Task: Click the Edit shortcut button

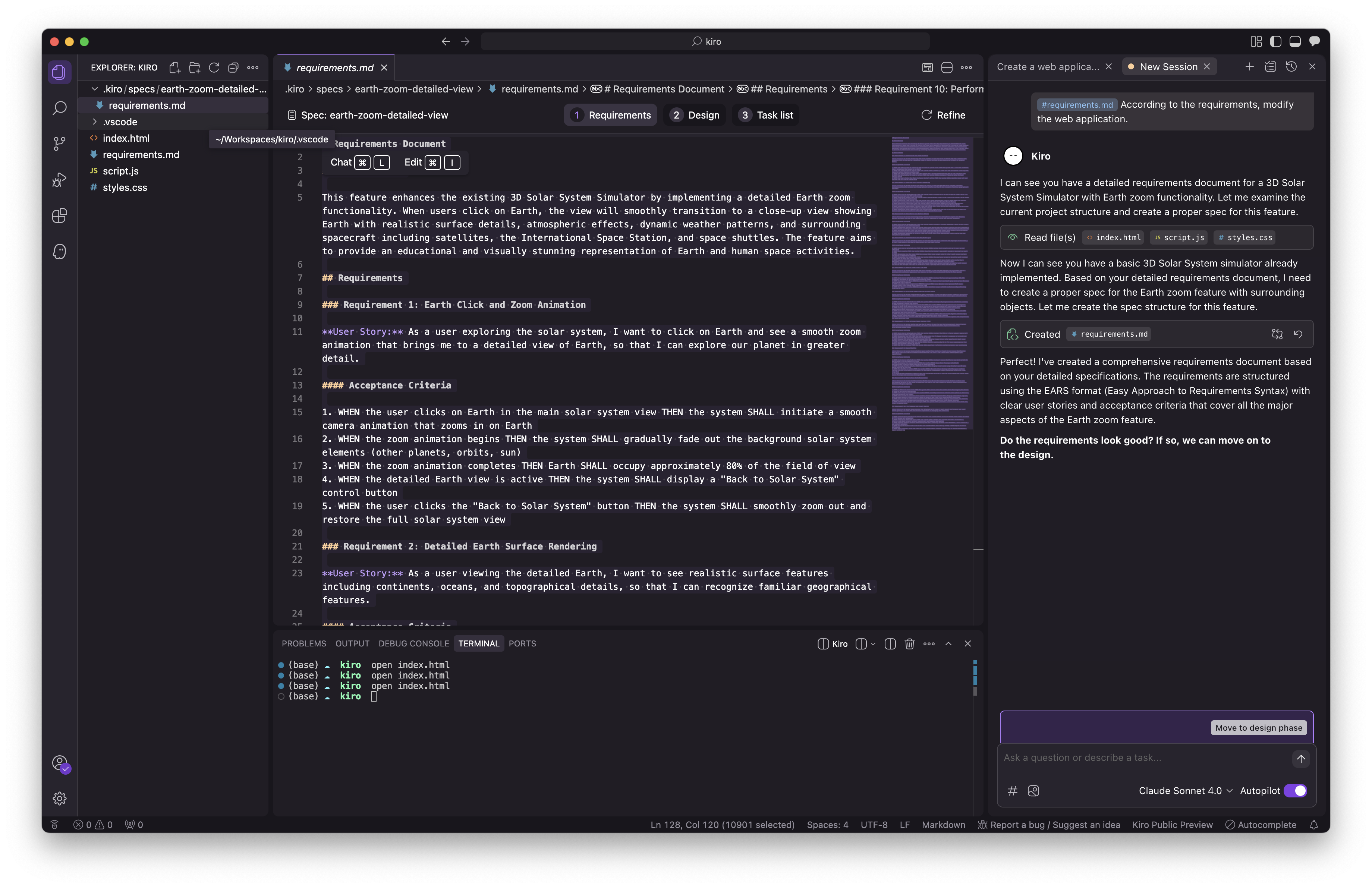Action: coord(432,163)
